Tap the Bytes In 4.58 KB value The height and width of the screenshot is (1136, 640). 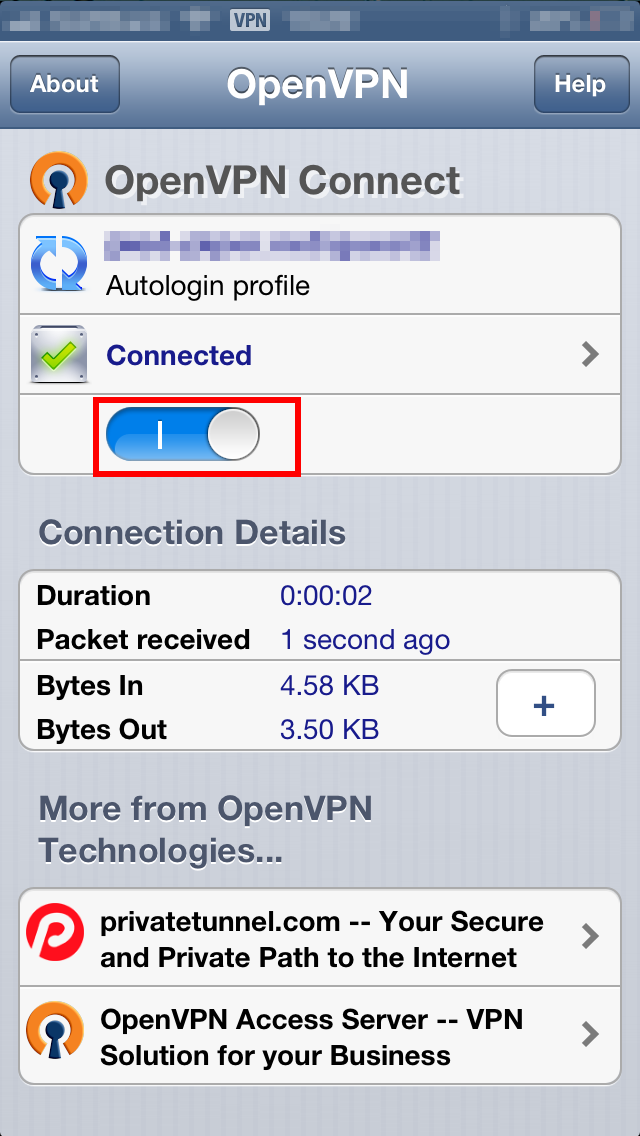(x=330, y=685)
